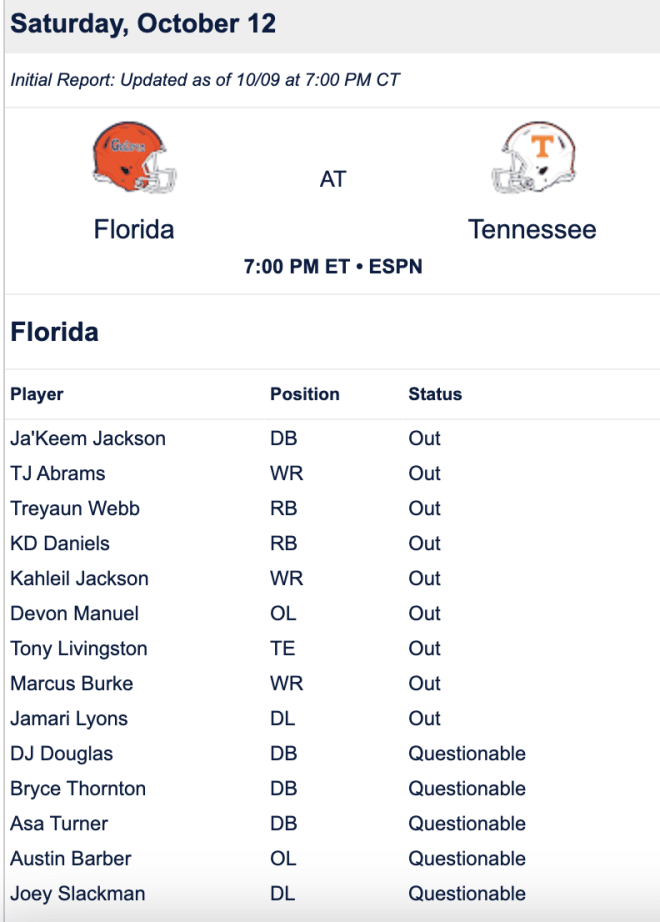This screenshot has width=660, height=922.
Task: Click the Status column header
Action: click(x=435, y=394)
